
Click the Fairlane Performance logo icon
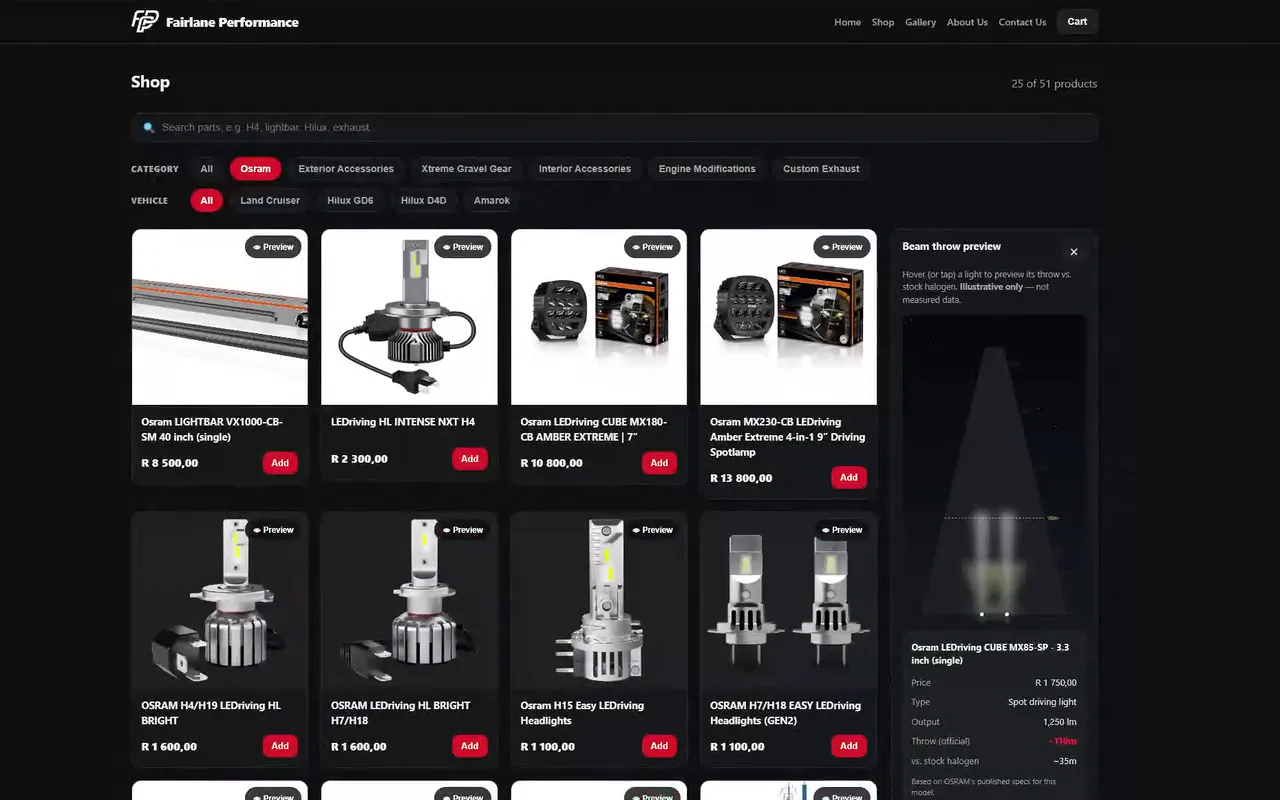pyautogui.click(x=145, y=21)
